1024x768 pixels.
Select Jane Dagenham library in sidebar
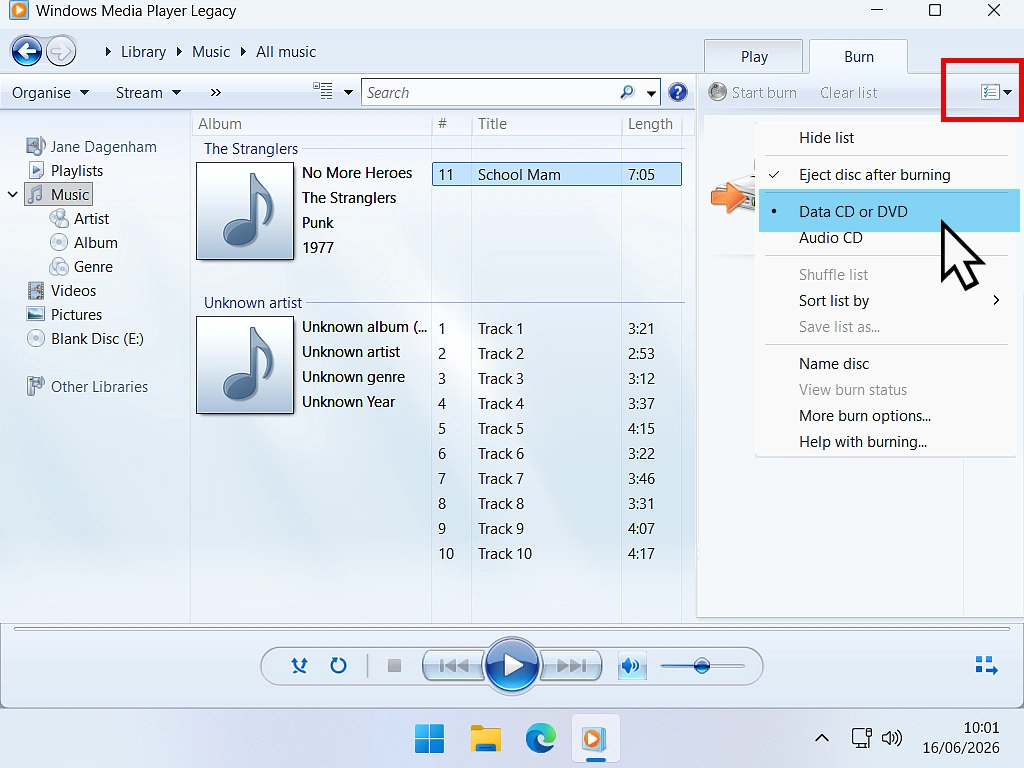pyautogui.click(x=91, y=146)
